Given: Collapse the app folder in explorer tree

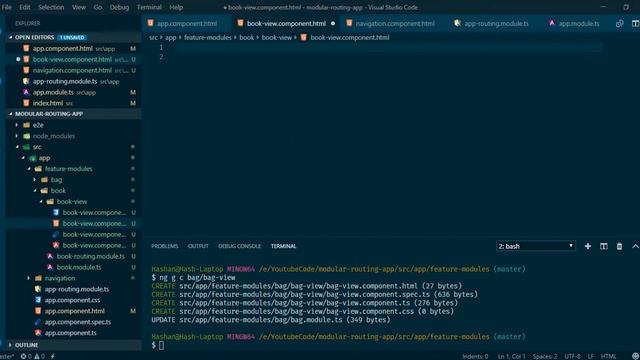Looking at the screenshot, I should point(44,158).
